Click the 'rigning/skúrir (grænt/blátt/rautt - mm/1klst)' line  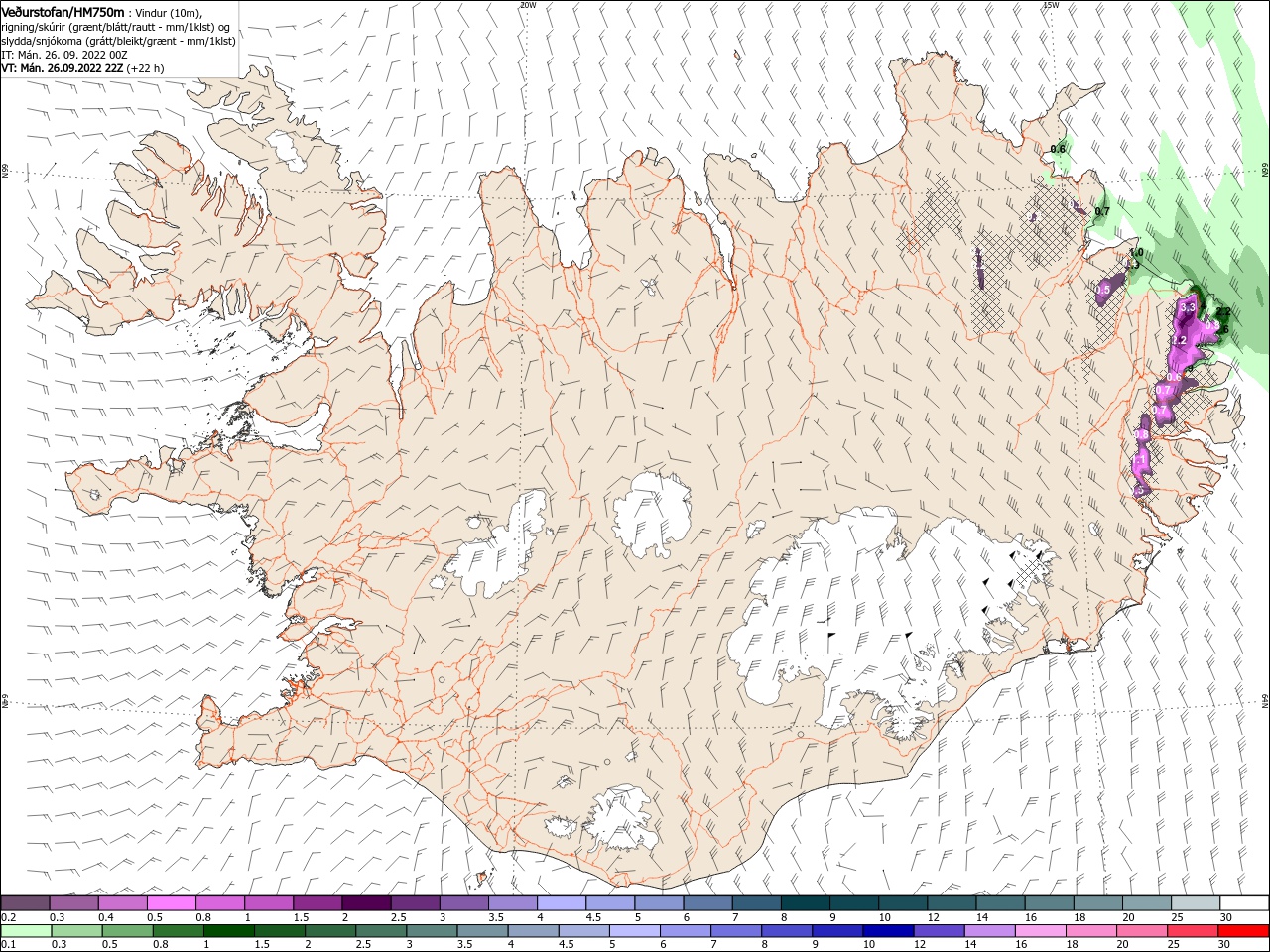click(115, 27)
